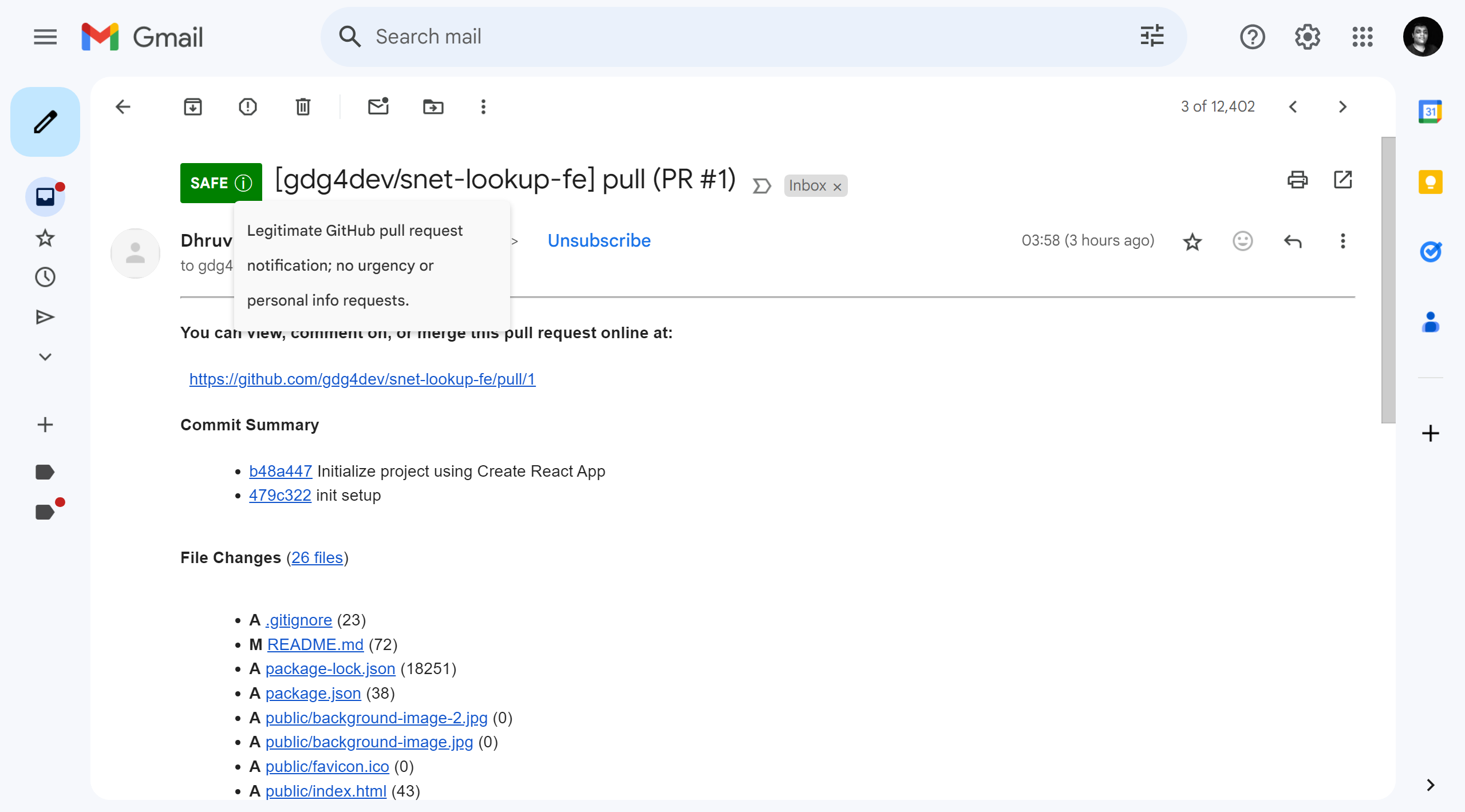
Task: Reply to Dhruv's email
Action: [1293, 241]
